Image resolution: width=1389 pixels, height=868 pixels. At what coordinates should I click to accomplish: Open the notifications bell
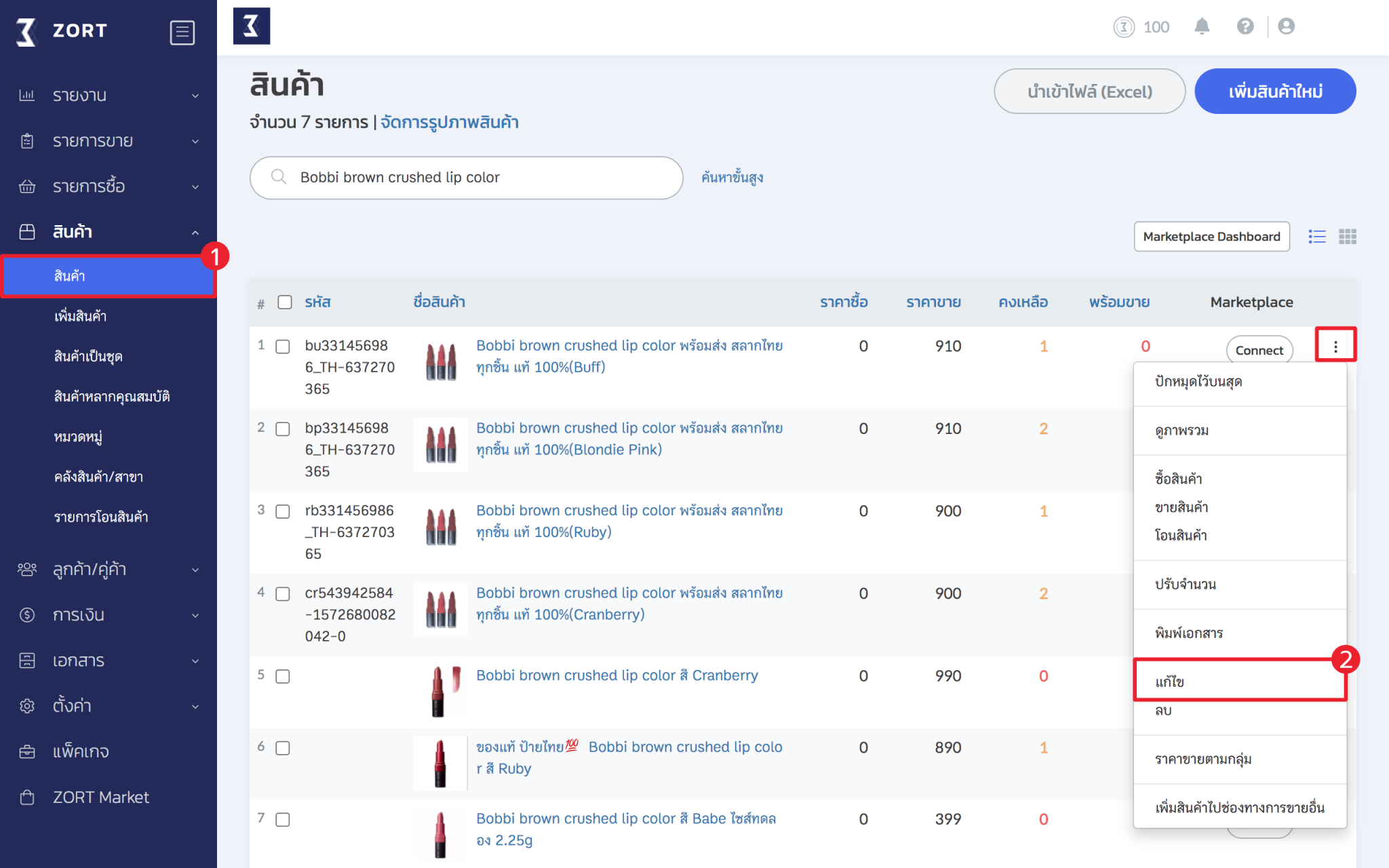point(1202,26)
